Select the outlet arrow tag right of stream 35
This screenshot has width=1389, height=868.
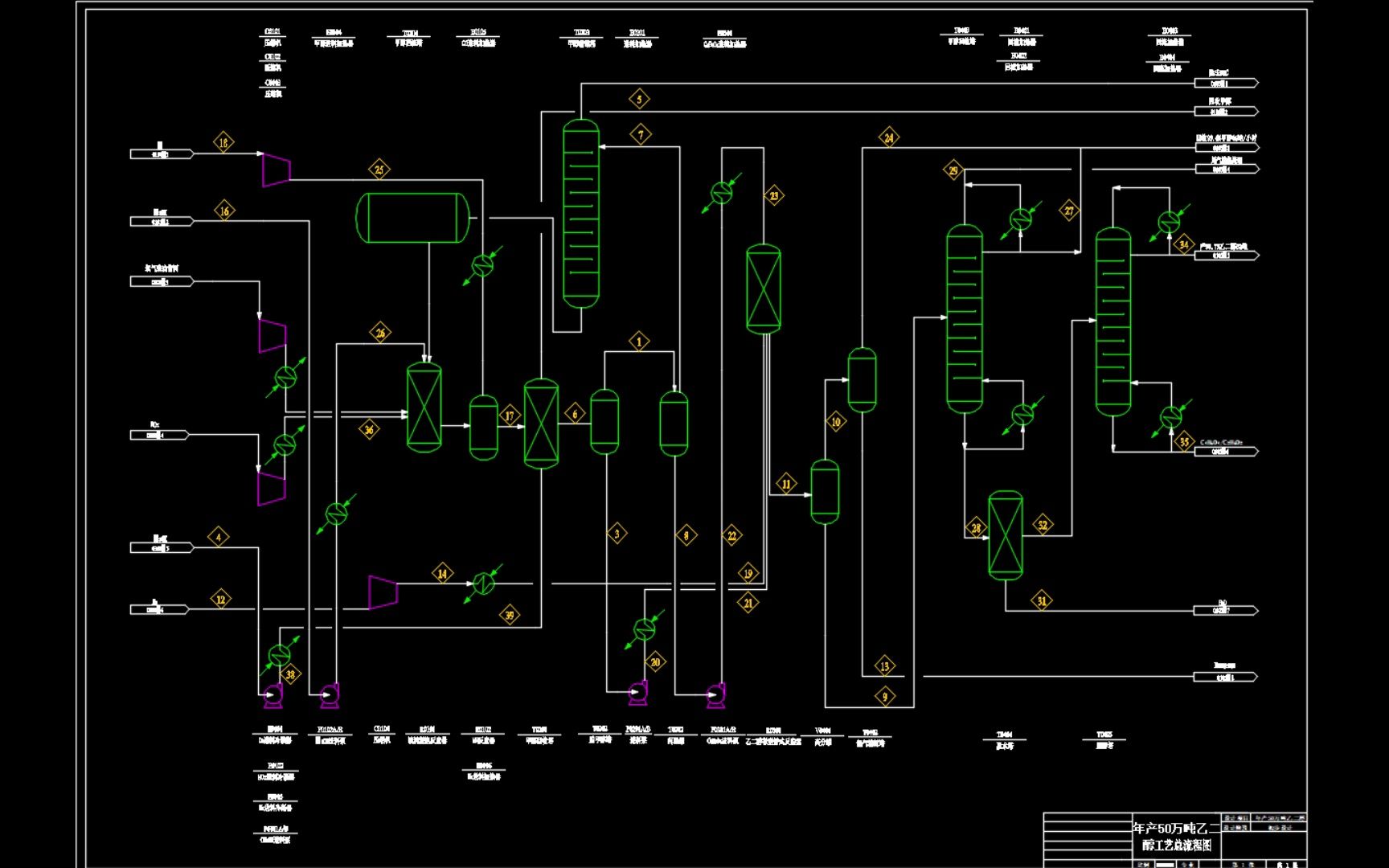click(1226, 452)
